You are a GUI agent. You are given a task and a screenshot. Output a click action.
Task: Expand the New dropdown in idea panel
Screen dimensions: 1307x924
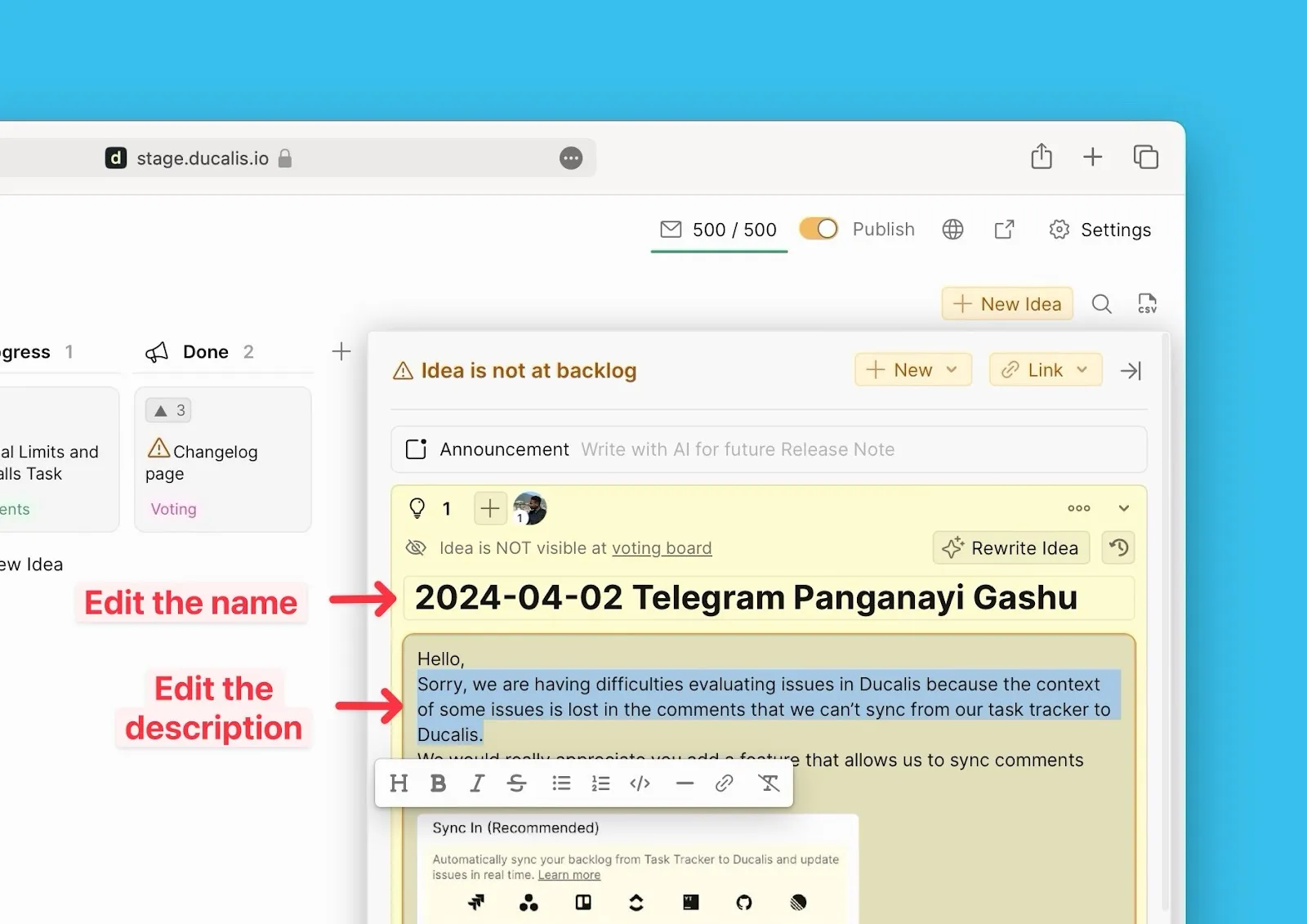pos(912,370)
